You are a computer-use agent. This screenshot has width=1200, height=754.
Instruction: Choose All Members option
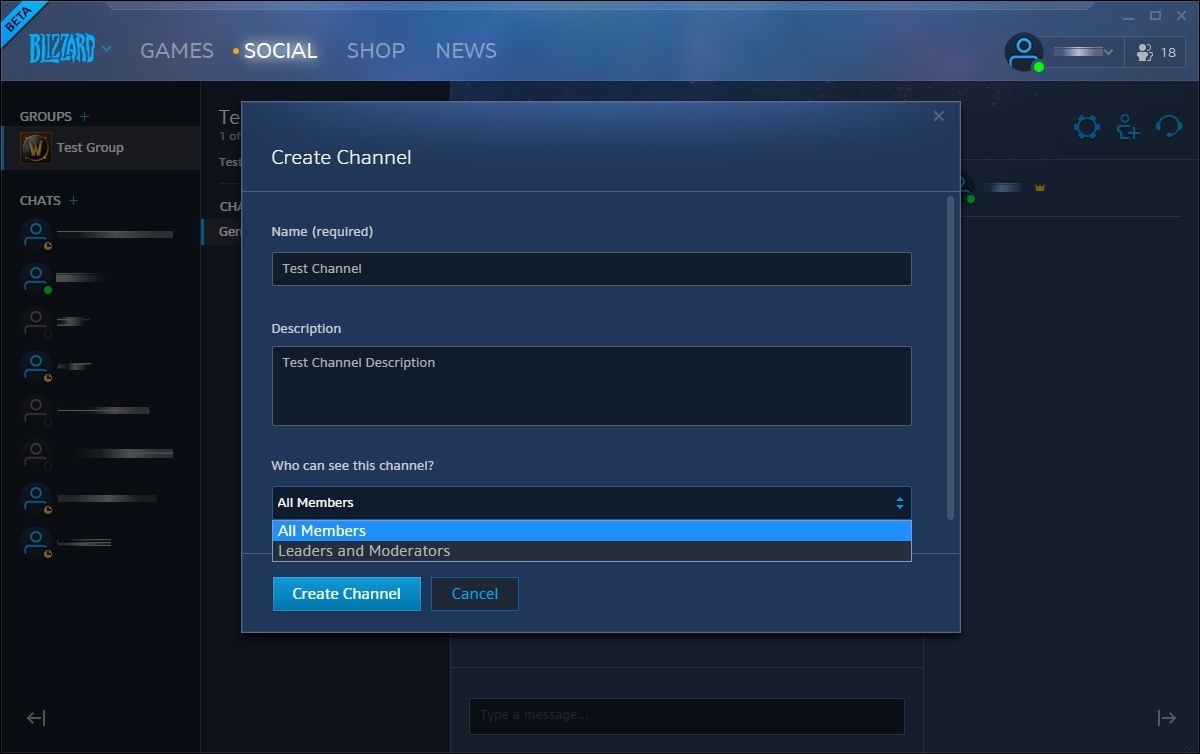tap(591, 531)
